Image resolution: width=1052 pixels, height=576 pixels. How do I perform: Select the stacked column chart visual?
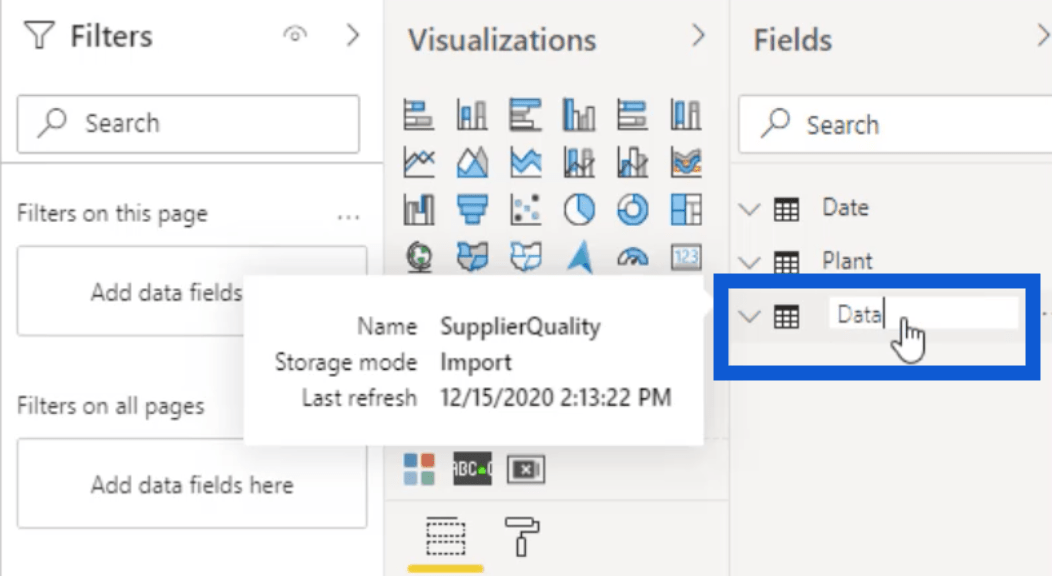point(472,115)
